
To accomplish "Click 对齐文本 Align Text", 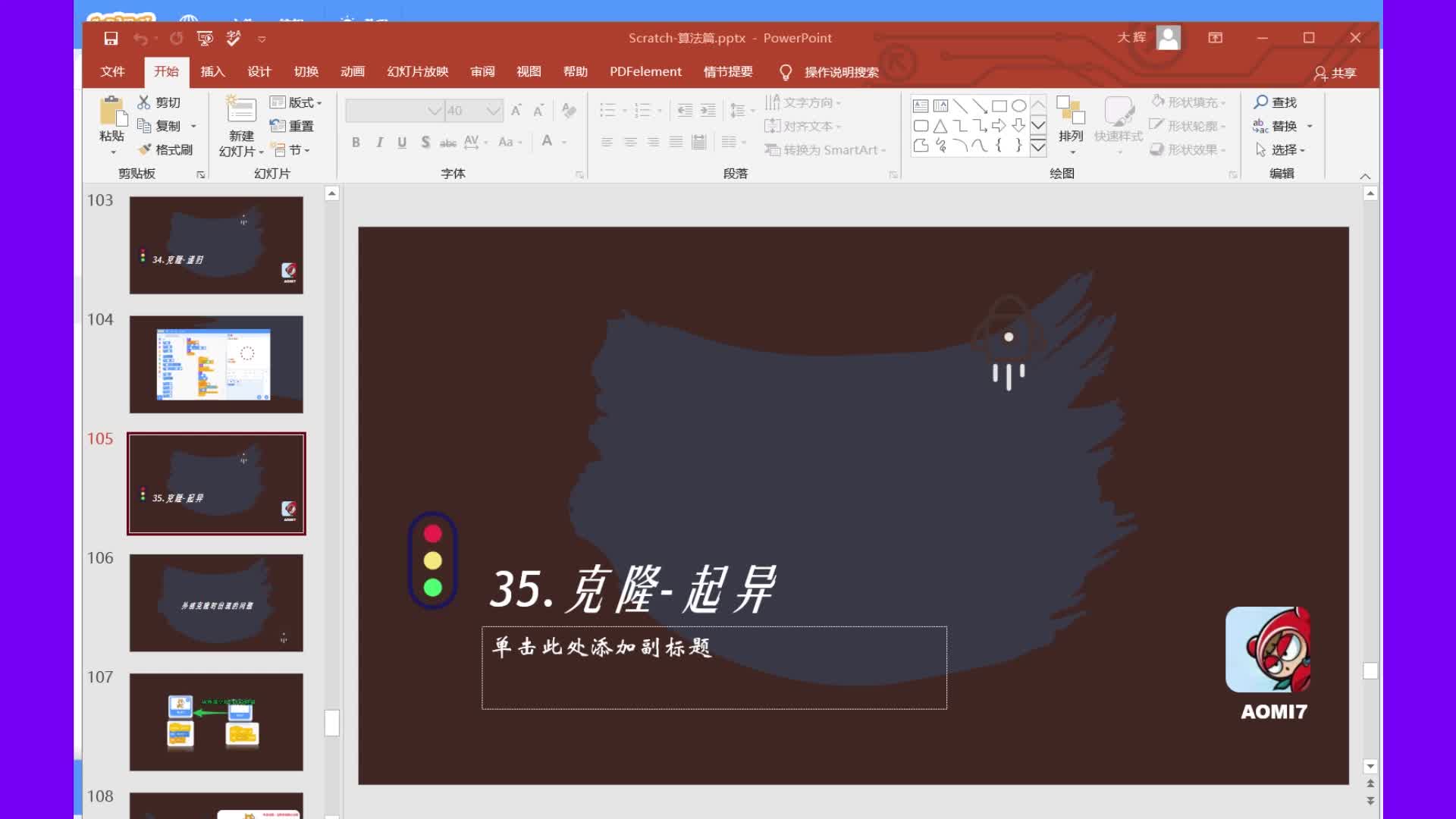I will tap(802, 126).
